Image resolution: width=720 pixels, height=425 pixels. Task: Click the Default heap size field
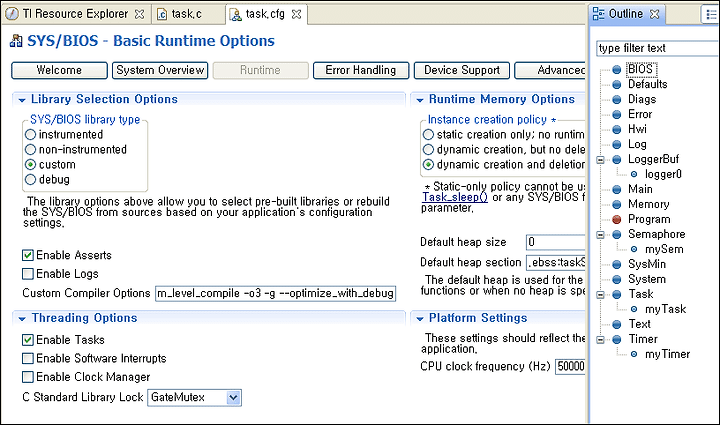coord(556,242)
